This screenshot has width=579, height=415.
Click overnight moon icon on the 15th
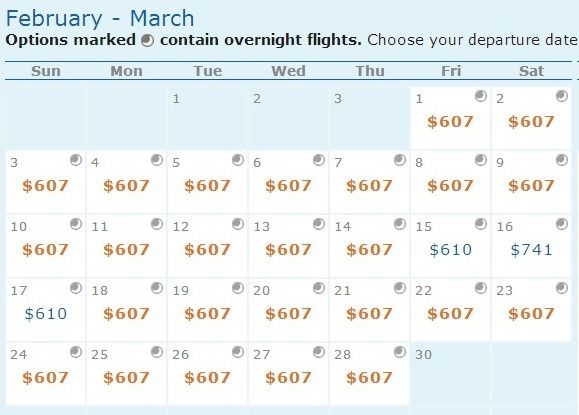[480, 224]
